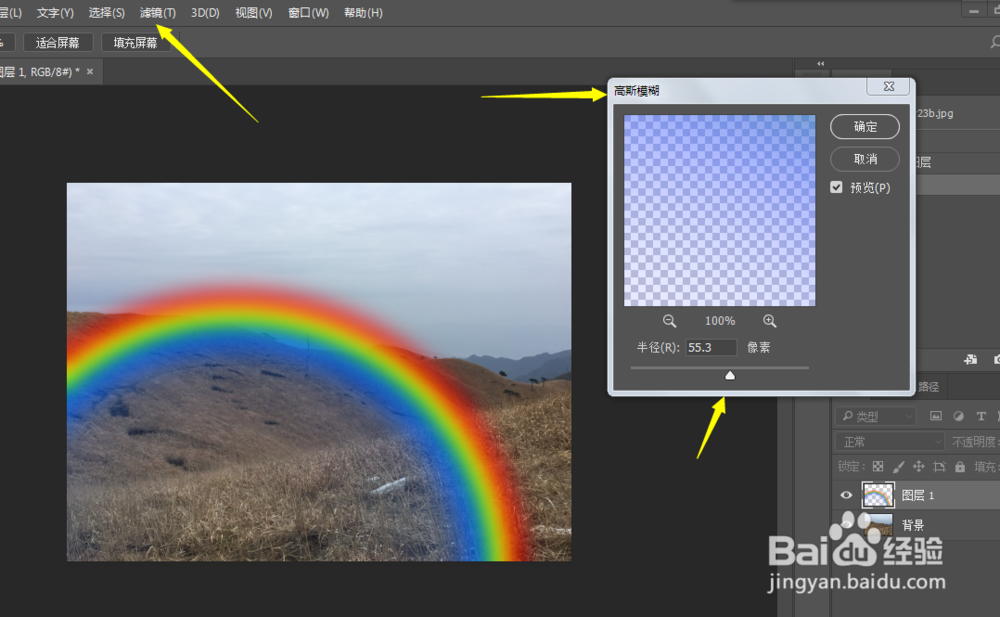
Task: Click the 背景 layer thumbnail
Action: click(878, 524)
